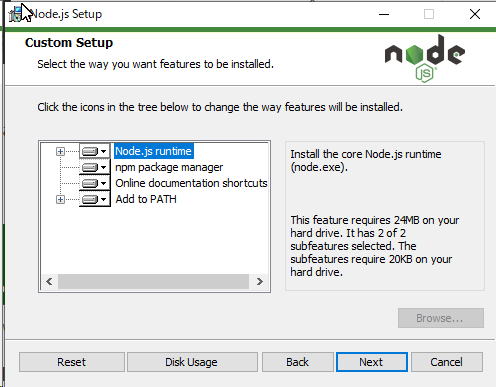Expand the Node.js runtime tree node

(60, 152)
